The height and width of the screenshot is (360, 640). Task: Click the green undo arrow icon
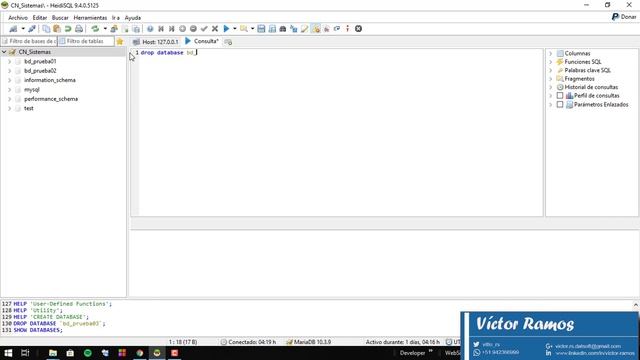tap(68, 29)
